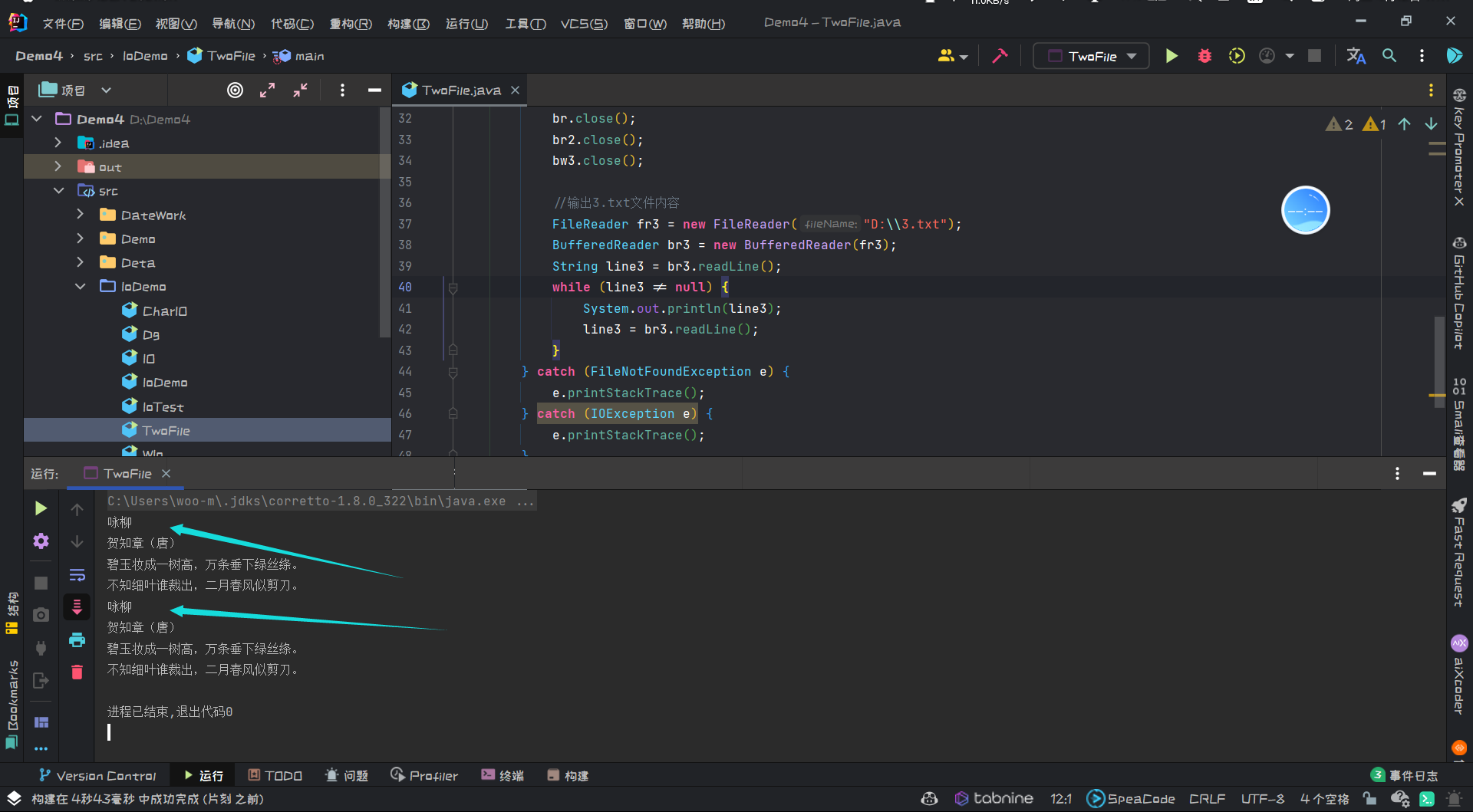This screenshot has width=1473, height=812.
Task: Clear console output with trash icon
Action: (x=77, y=672)
